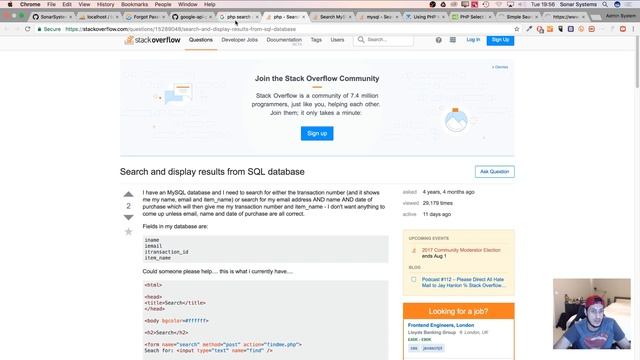Switch to the SonarSystems GitHub tab

click(x=51, y=17)
